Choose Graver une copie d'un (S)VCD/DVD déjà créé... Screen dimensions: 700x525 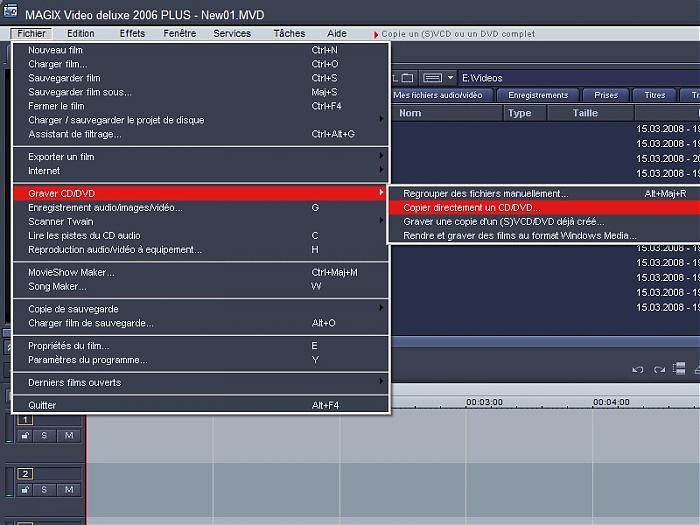tap(545, 221)
